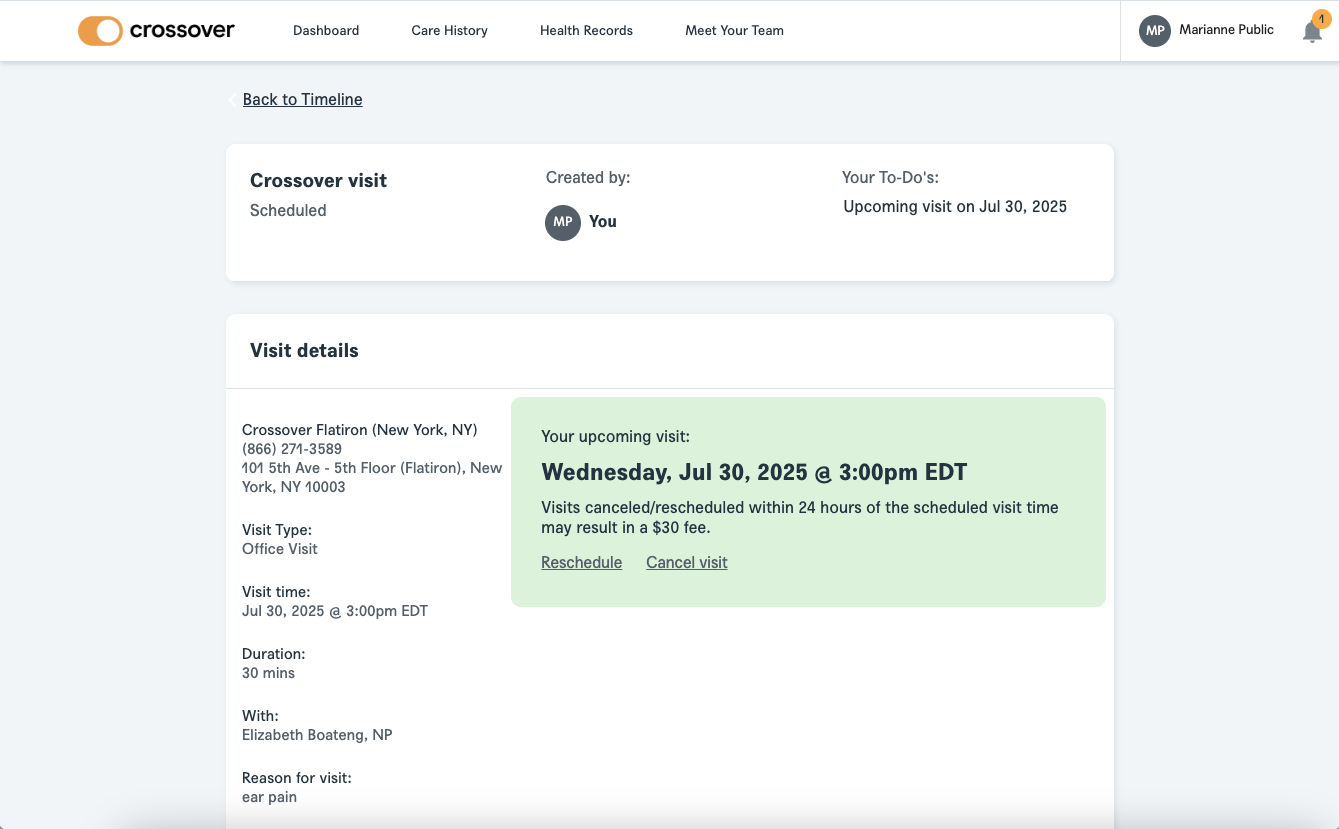Go to Care History
The image size is (1339, 829).
pyautogui.click(x=450, y=30)
